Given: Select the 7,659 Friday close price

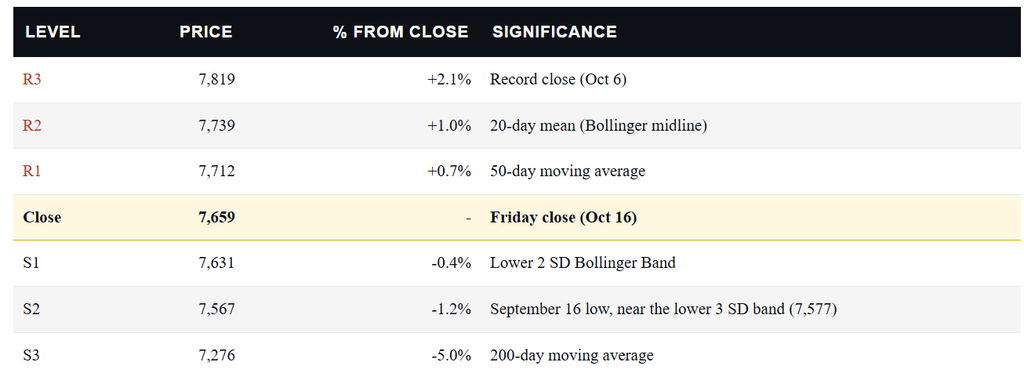Looking at the screenshot, I should [x=216, y=218].
